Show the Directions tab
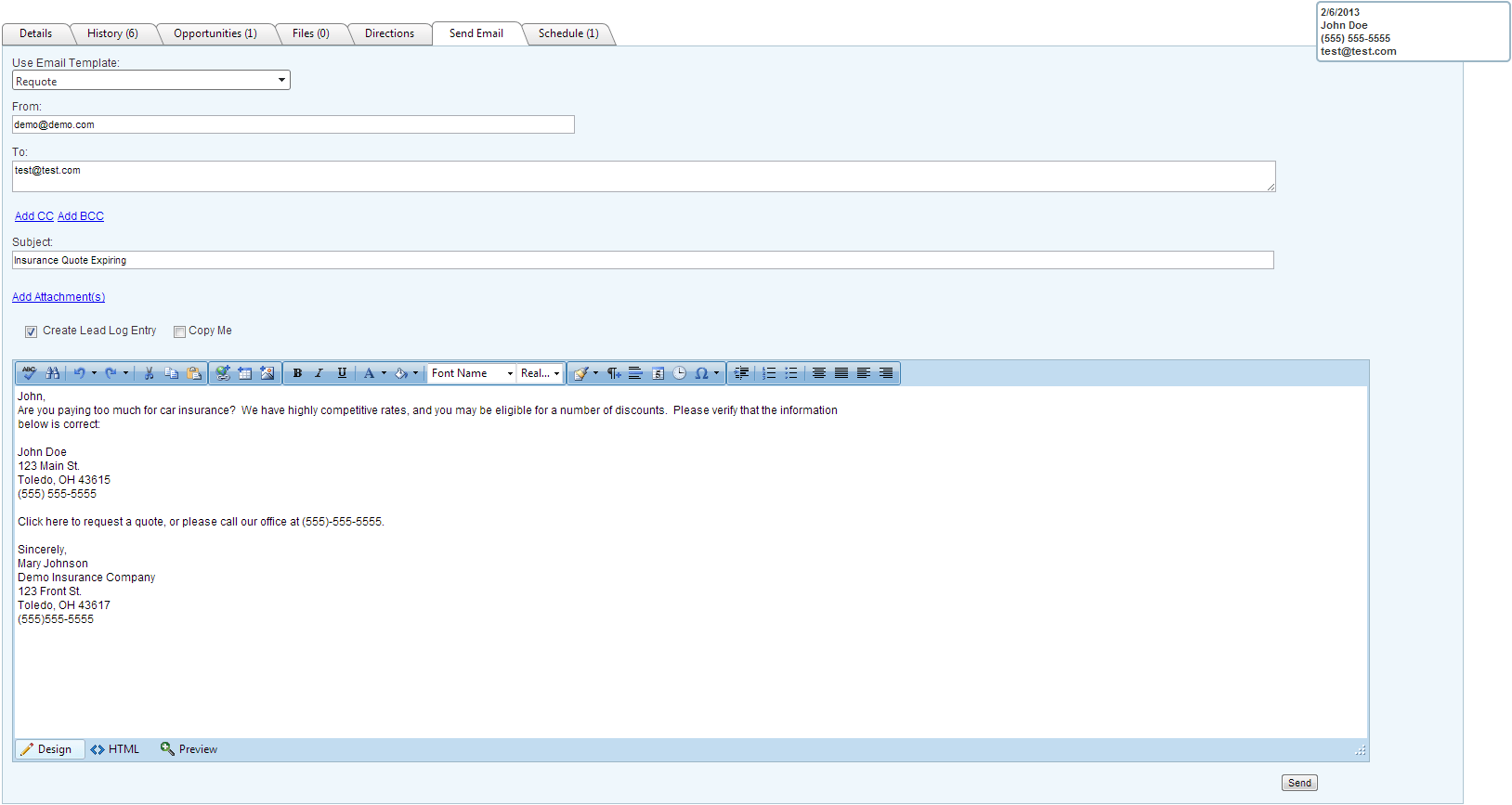Image resolution: width=1512 pixels, height=805 pixels. [x=390, y=33]
